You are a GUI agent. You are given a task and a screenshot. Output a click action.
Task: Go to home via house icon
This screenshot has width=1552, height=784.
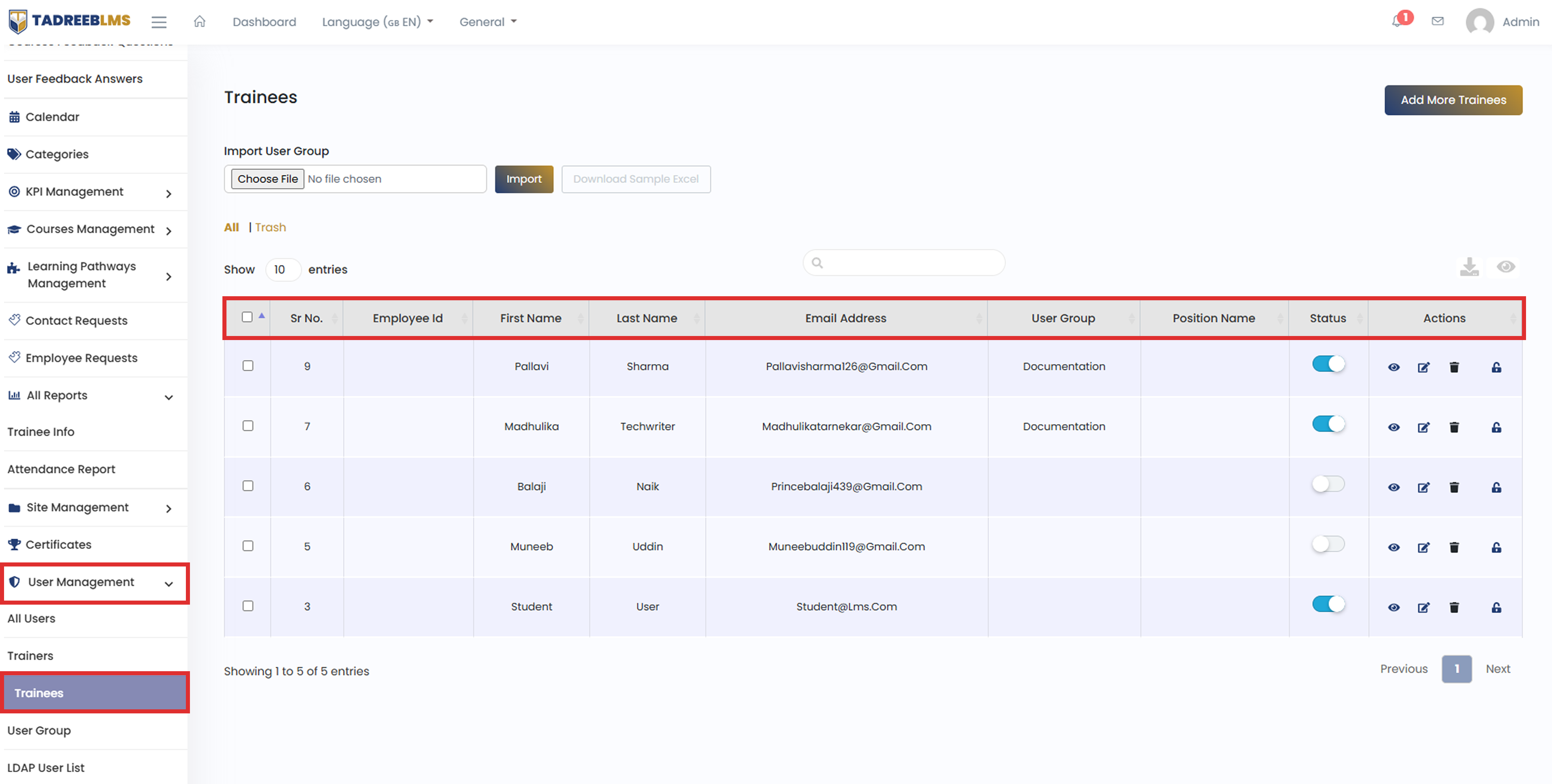tap(199, 22)
